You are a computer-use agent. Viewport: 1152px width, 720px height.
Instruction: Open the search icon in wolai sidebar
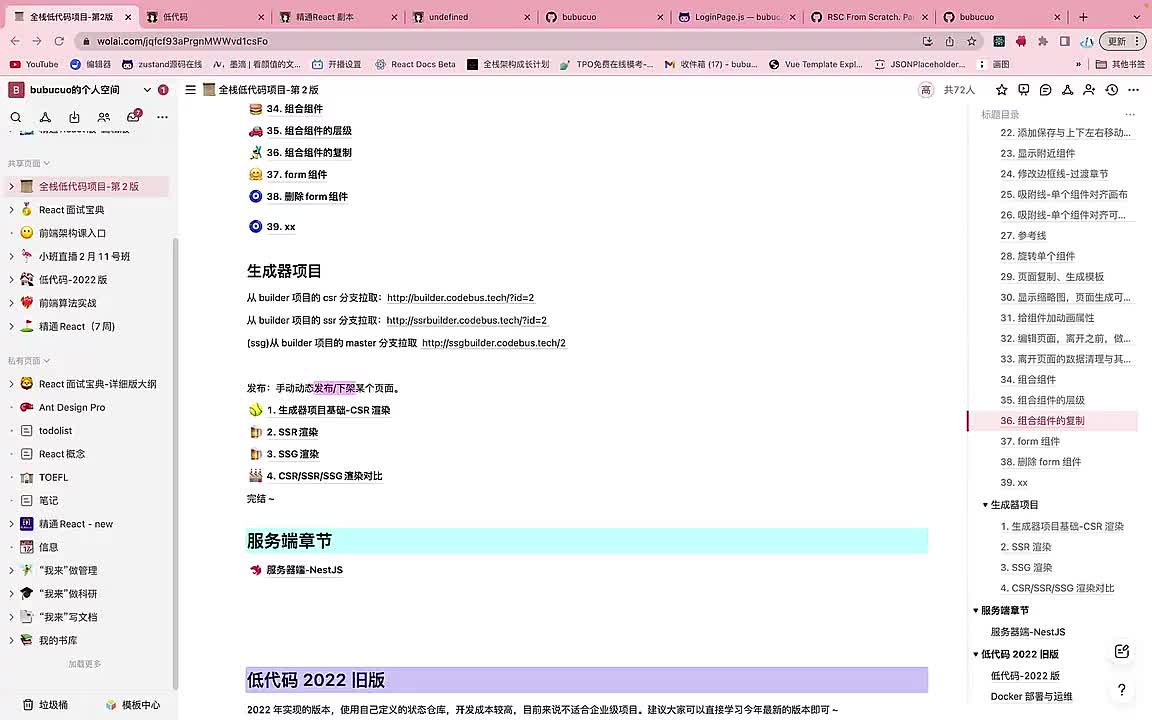click(x=15, y=117)
